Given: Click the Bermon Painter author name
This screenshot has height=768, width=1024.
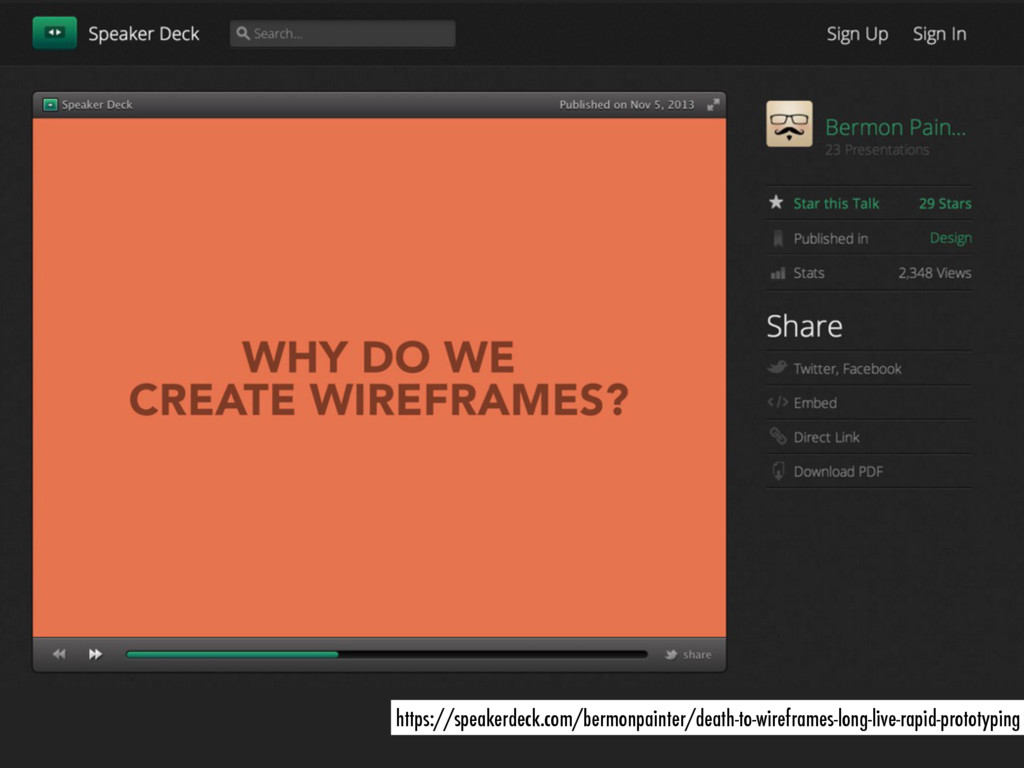Looking at the screenshot, I should [895, 127].
